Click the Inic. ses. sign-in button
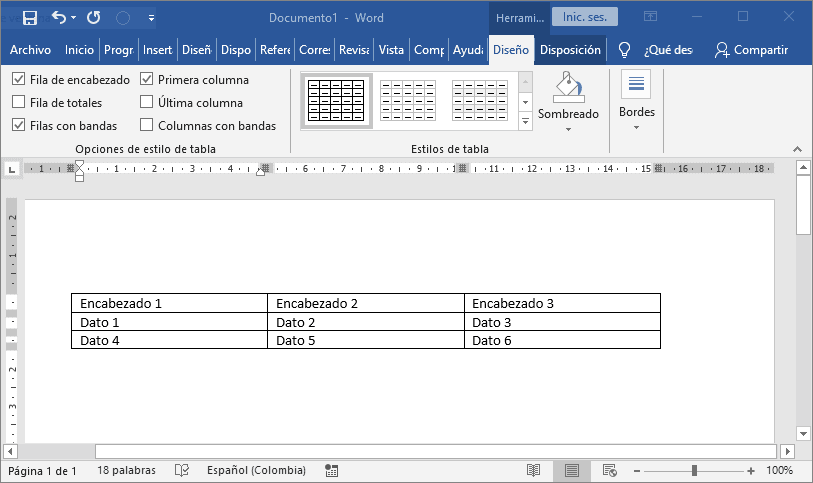 pos(585,17)
